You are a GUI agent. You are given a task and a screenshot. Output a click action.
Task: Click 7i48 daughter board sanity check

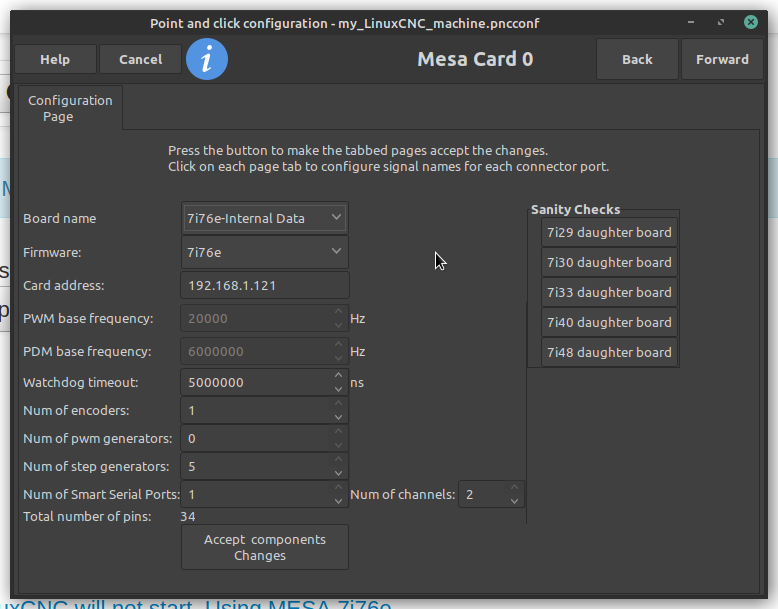[609, 352]
